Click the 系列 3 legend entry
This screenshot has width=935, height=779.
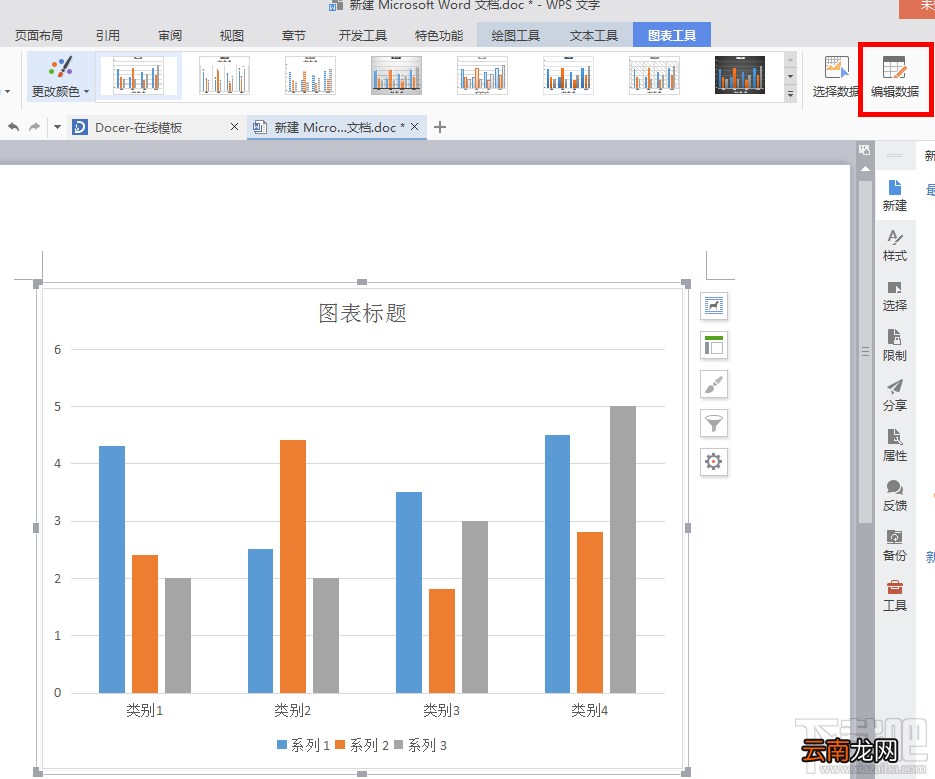click(x=420, y=745)
